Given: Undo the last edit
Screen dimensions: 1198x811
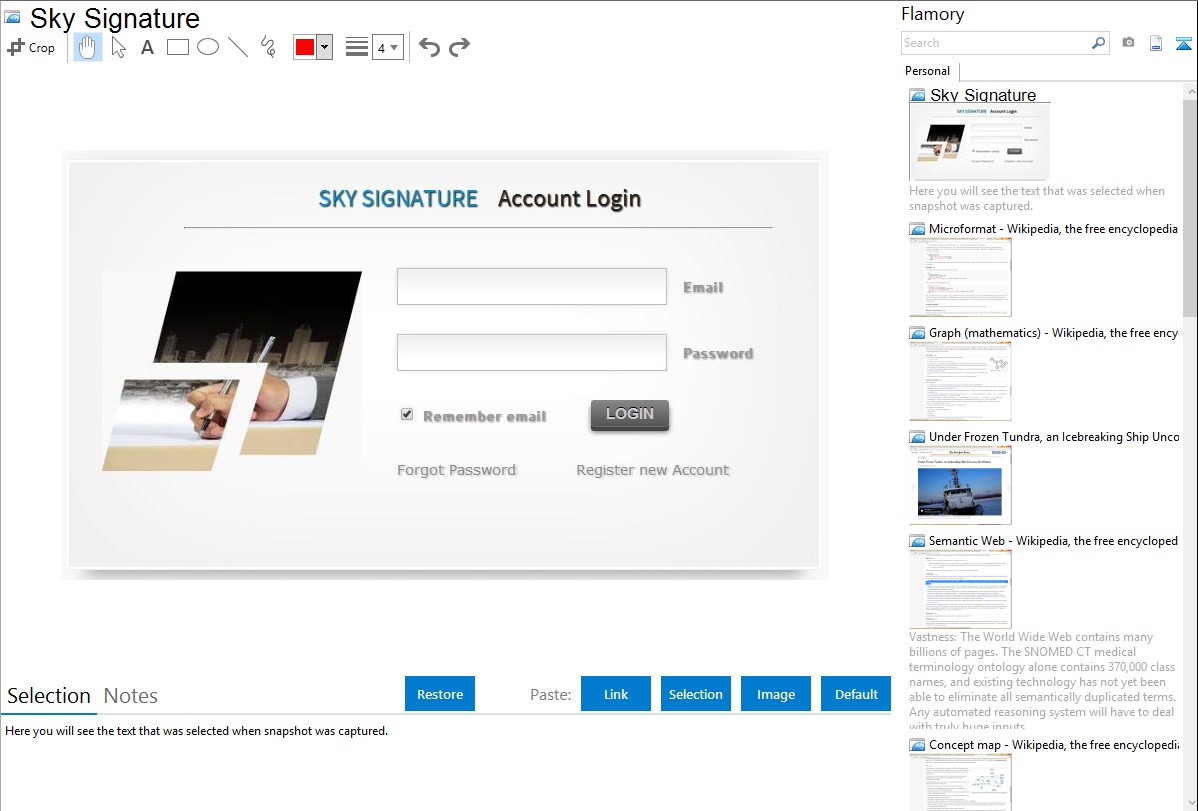Looking at the screenshot, I should (x=429, y=47).
